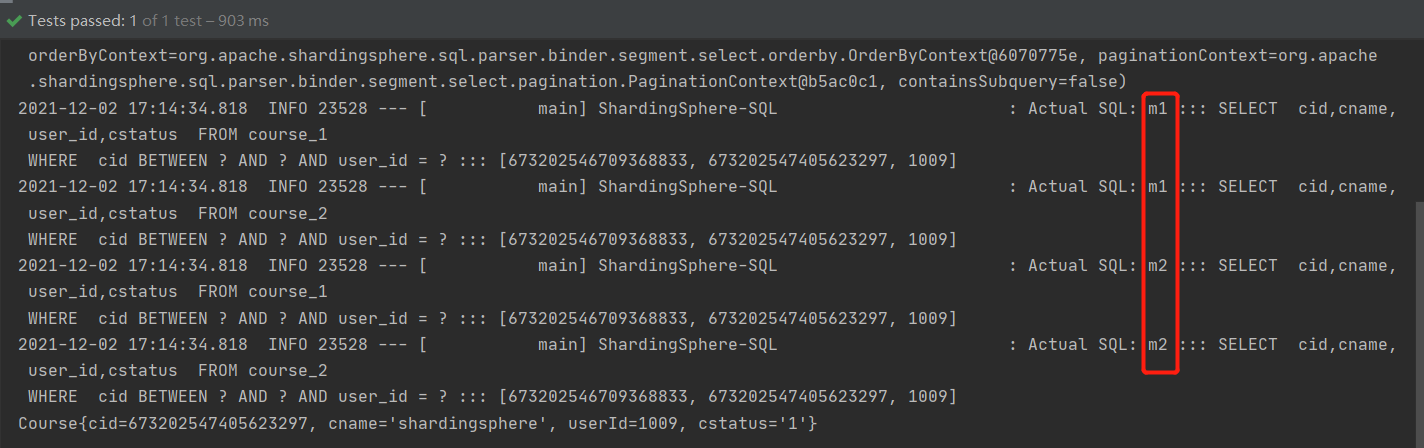Click the second highlighted m1 data source label

(x=1158, y=187)
